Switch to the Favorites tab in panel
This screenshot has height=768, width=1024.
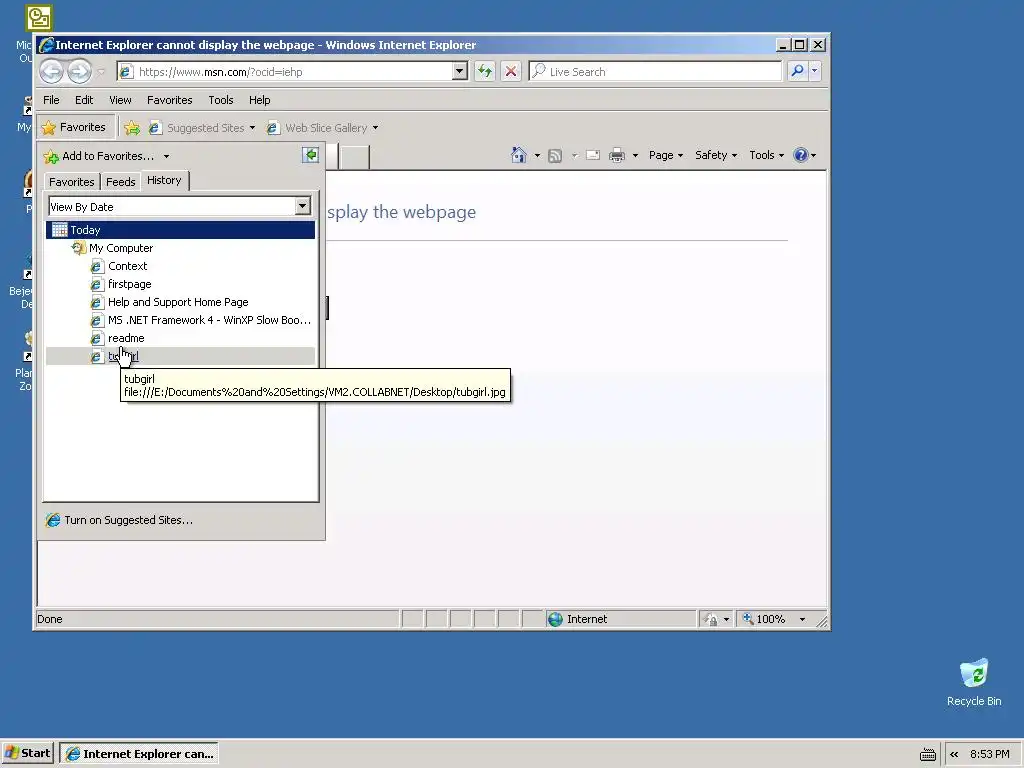[x=72, y=182]
